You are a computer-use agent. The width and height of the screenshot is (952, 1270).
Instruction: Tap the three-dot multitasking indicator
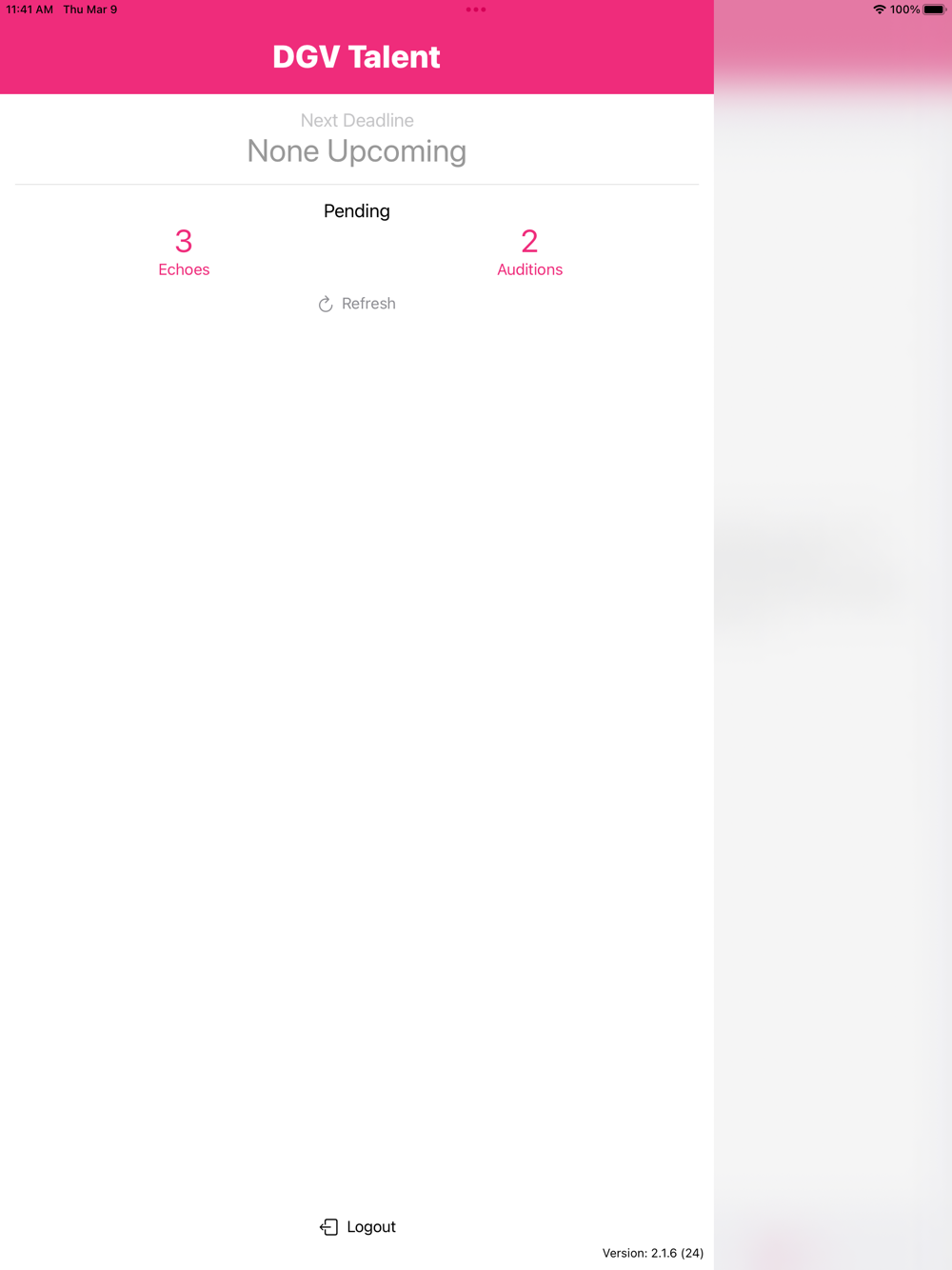[476, 10]
